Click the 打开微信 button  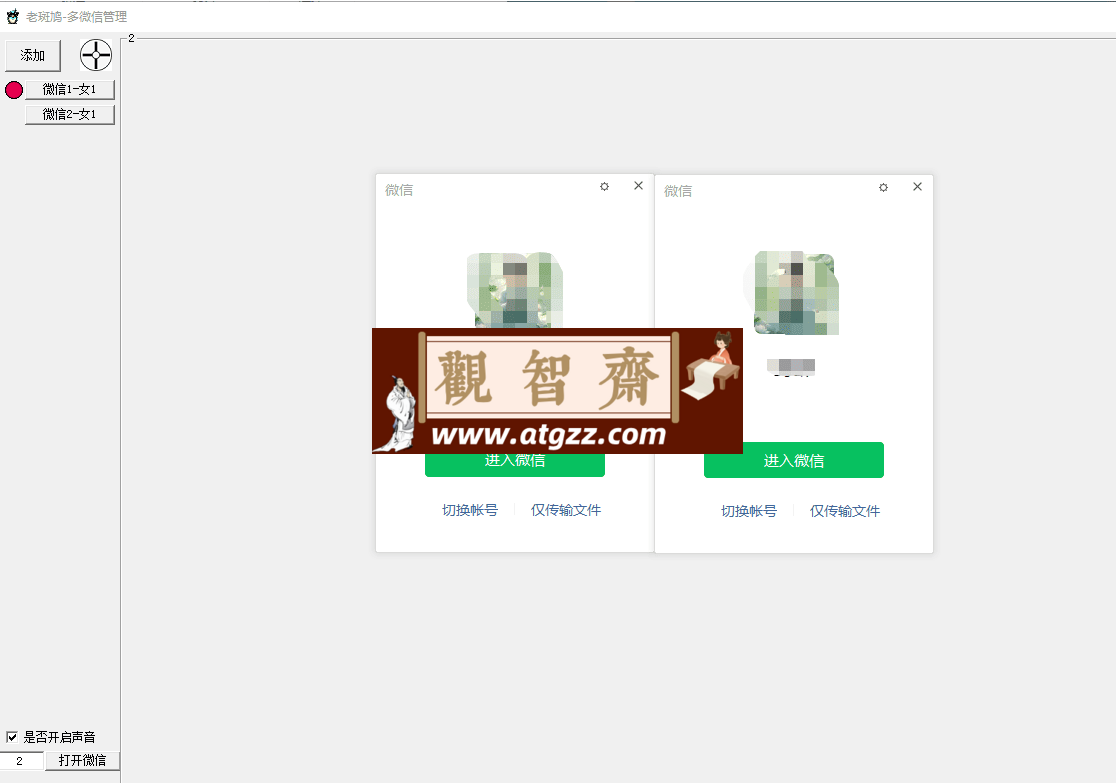click(83, 761)
